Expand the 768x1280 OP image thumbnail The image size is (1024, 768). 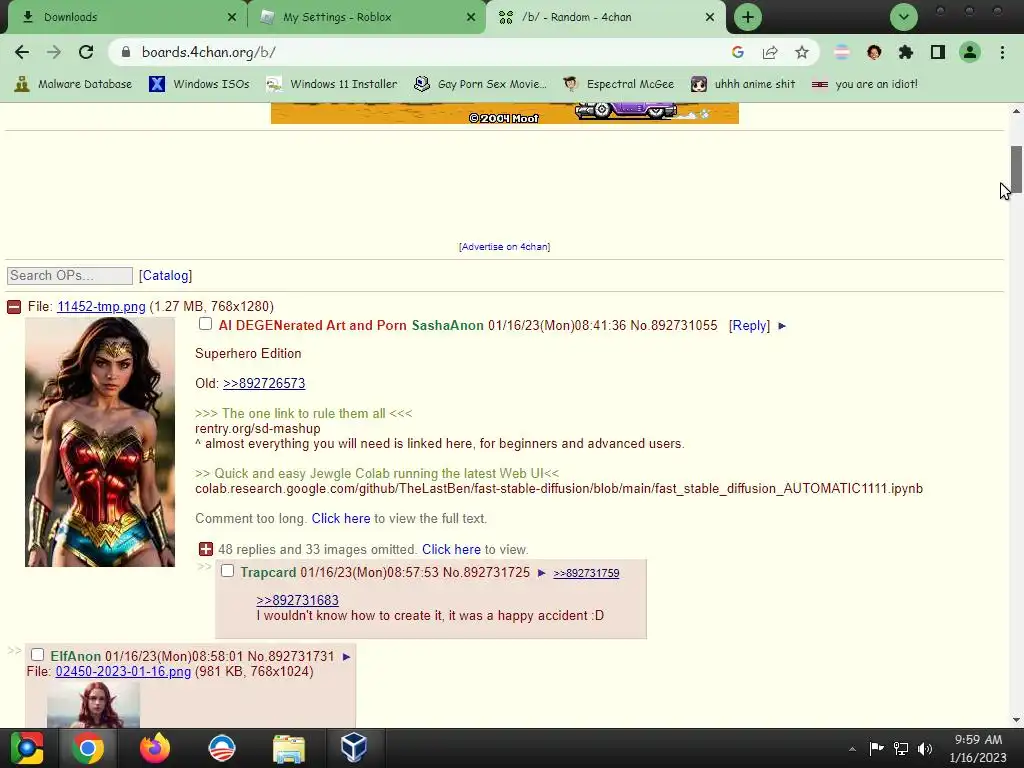pyautogui.click(x=100, y=442)
